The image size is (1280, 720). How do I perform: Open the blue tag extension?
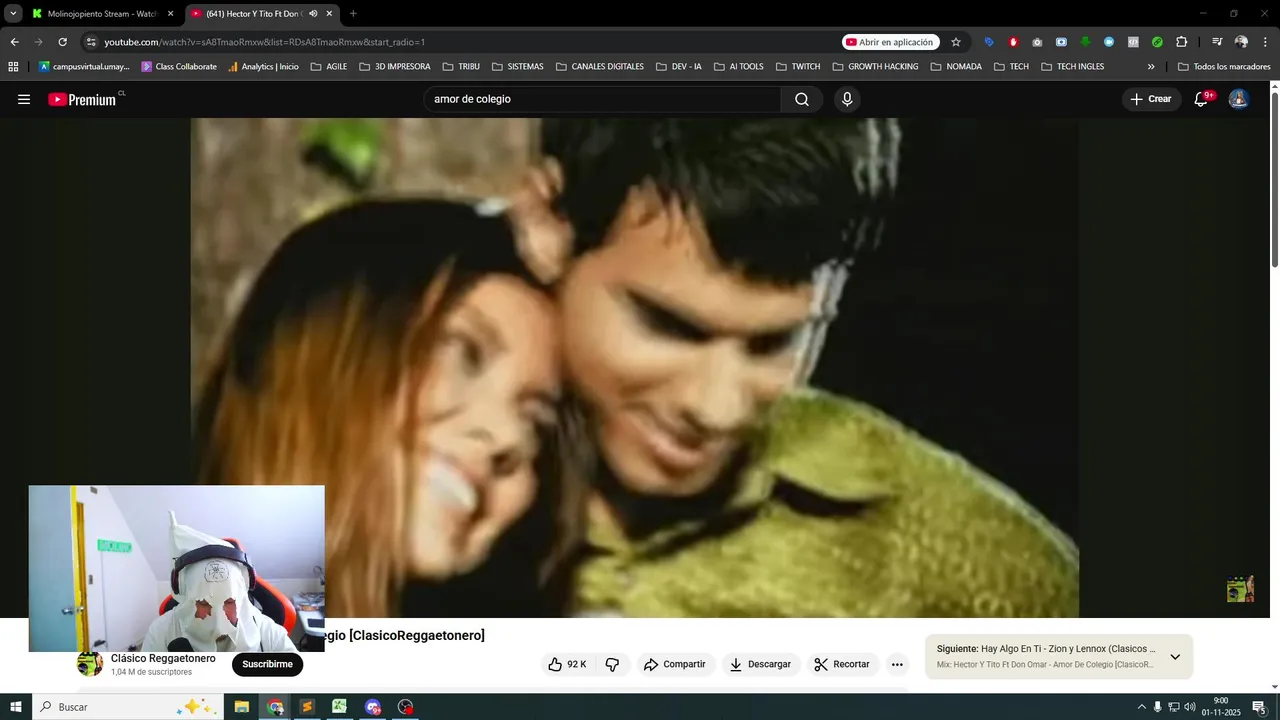(x=989, y=42)
